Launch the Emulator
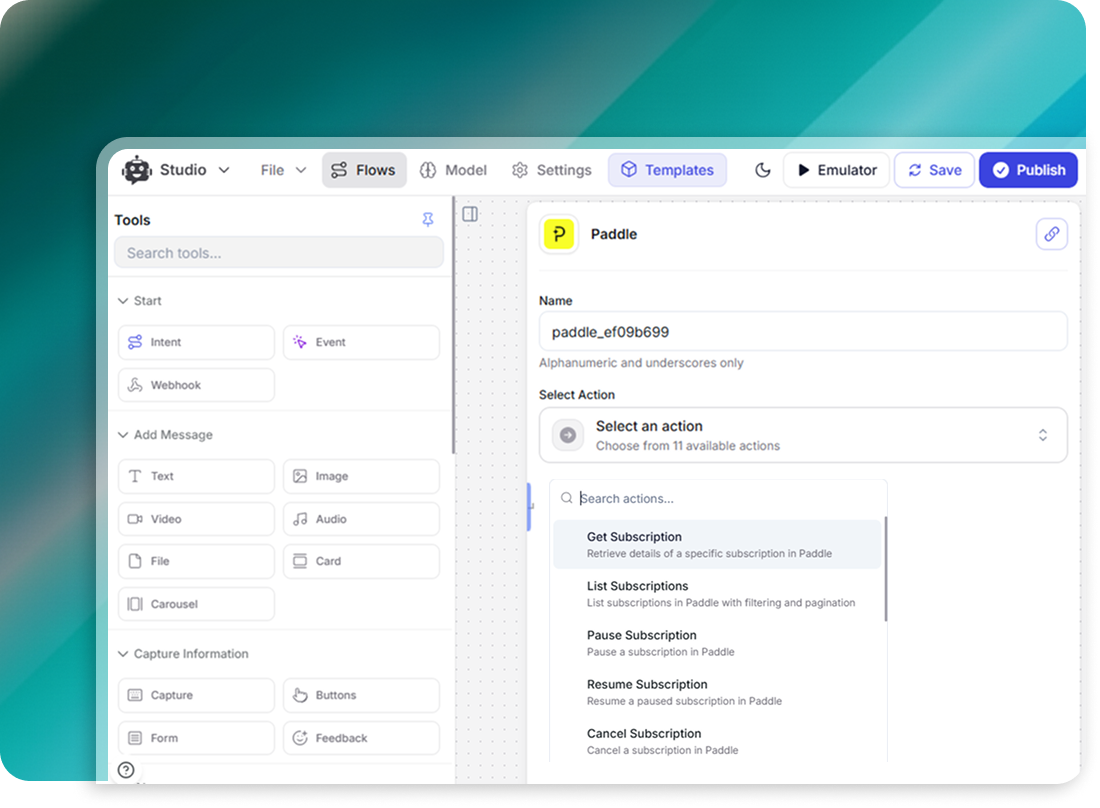 tap(836, 170)
